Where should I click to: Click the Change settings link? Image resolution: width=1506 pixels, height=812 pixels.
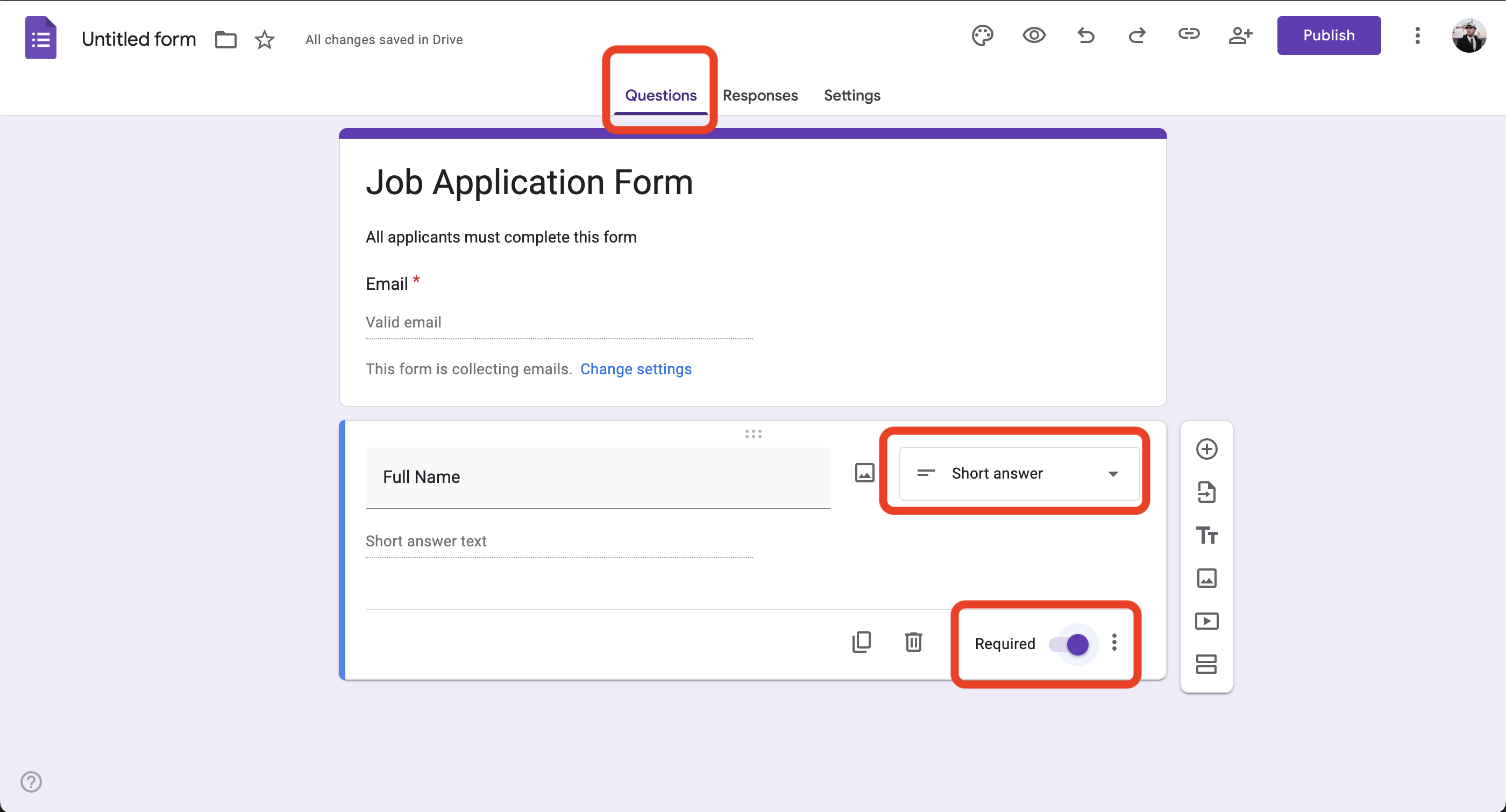(636, 369)
